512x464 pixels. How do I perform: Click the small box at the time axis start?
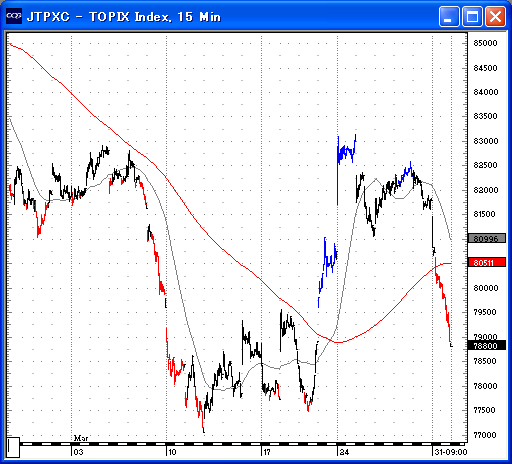click(x=13, y=447)
